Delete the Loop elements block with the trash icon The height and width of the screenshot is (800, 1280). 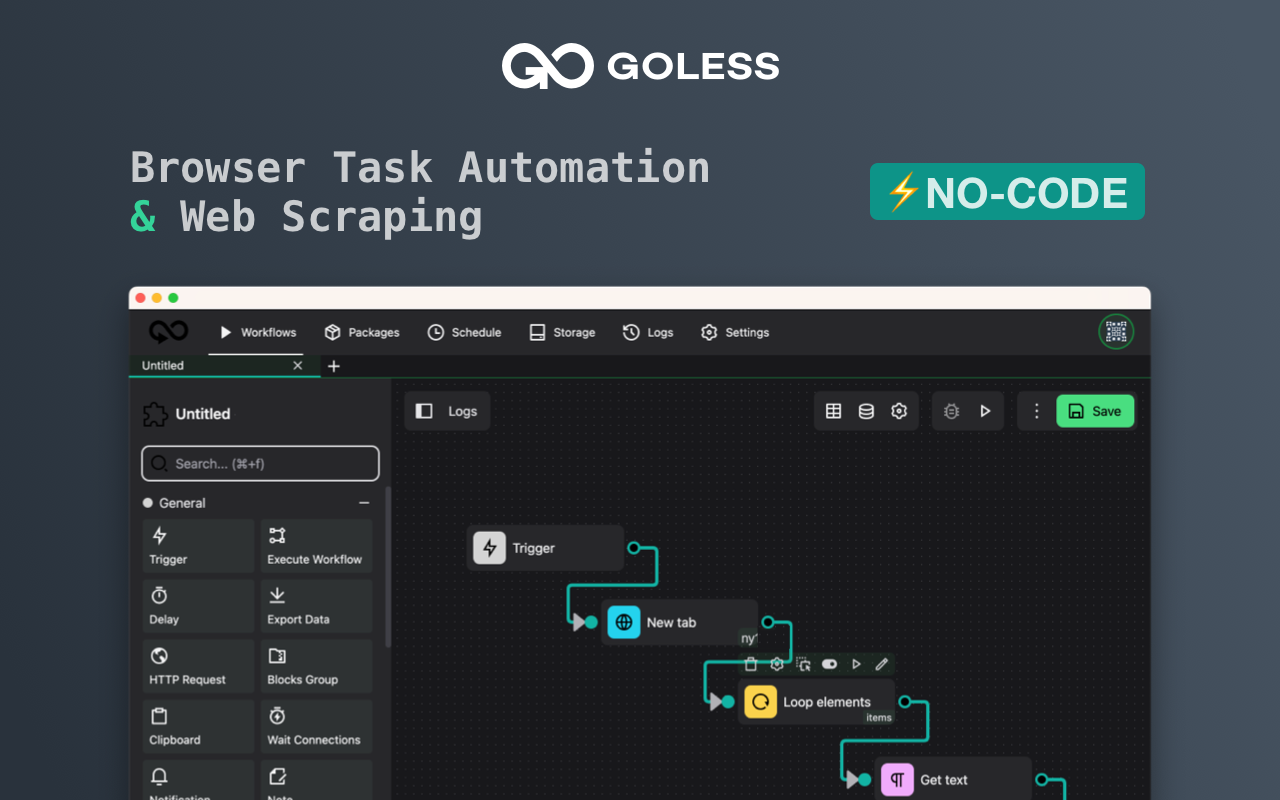749,663
